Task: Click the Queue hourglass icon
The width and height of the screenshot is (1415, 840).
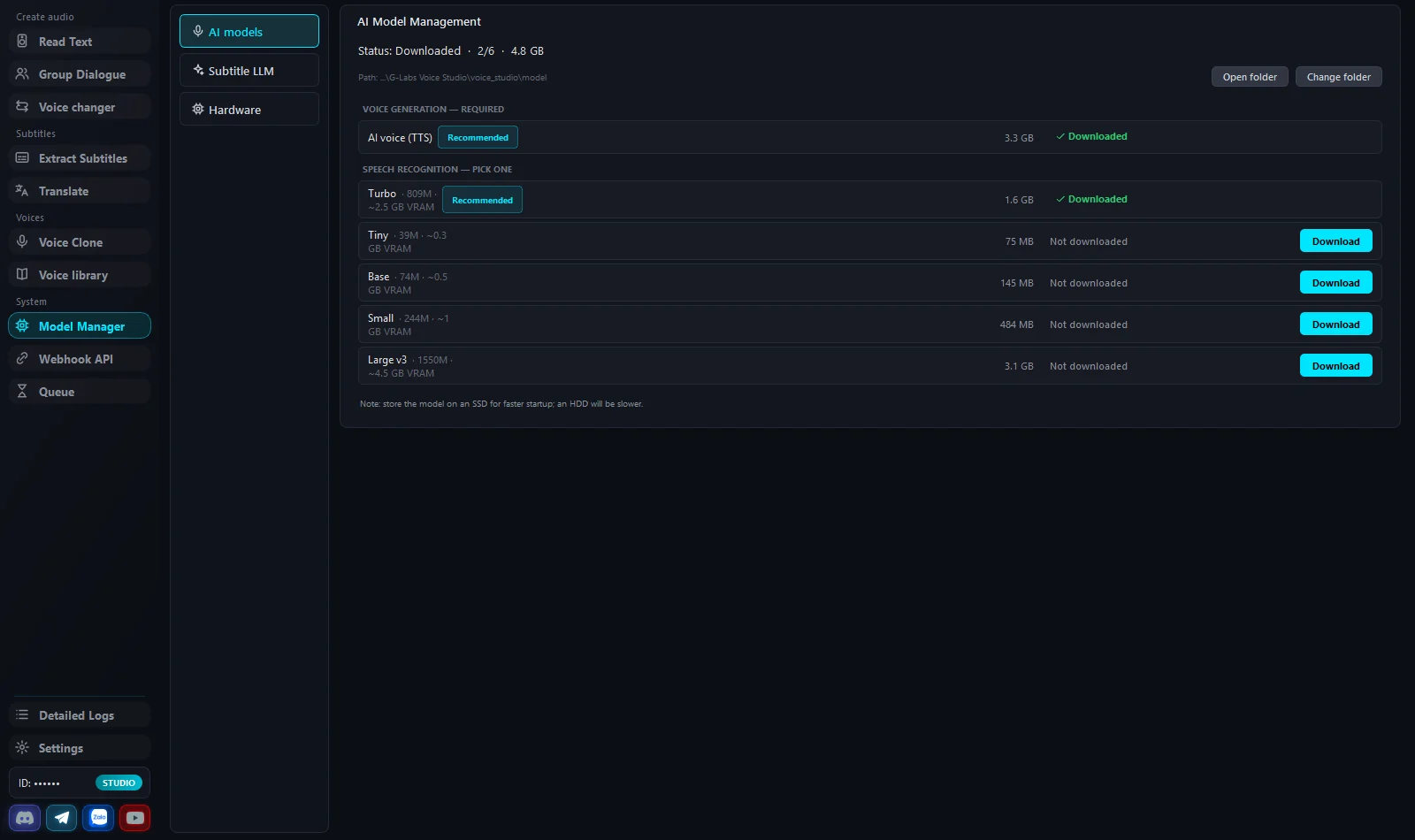Action: [x=22, y=392]
